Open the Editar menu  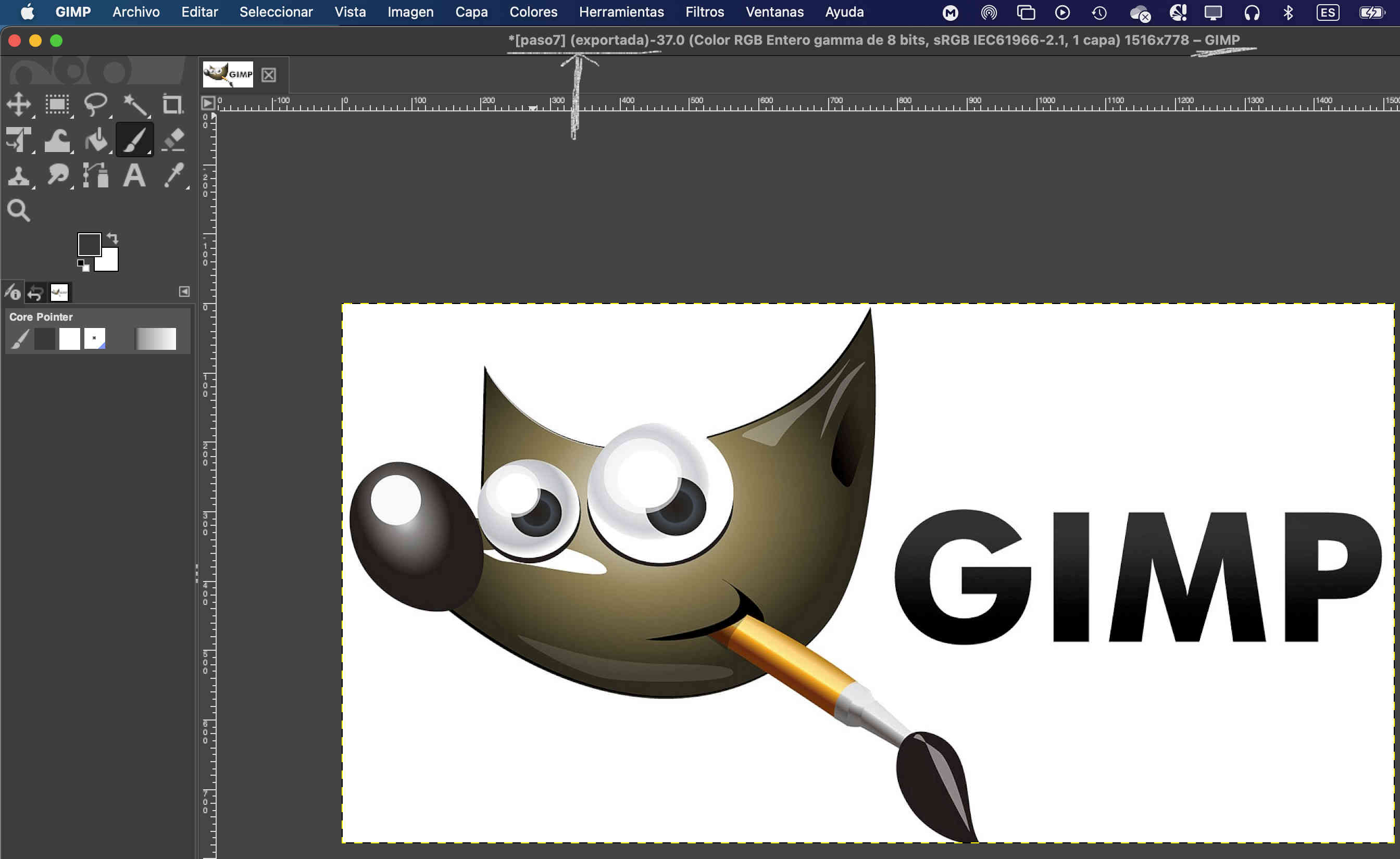click(199, 12)
